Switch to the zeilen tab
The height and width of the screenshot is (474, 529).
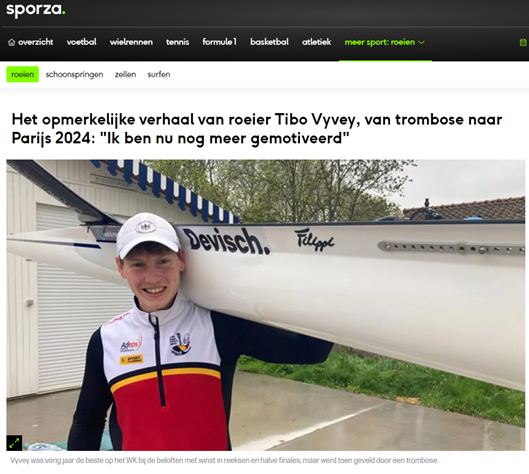coord(126,74)
